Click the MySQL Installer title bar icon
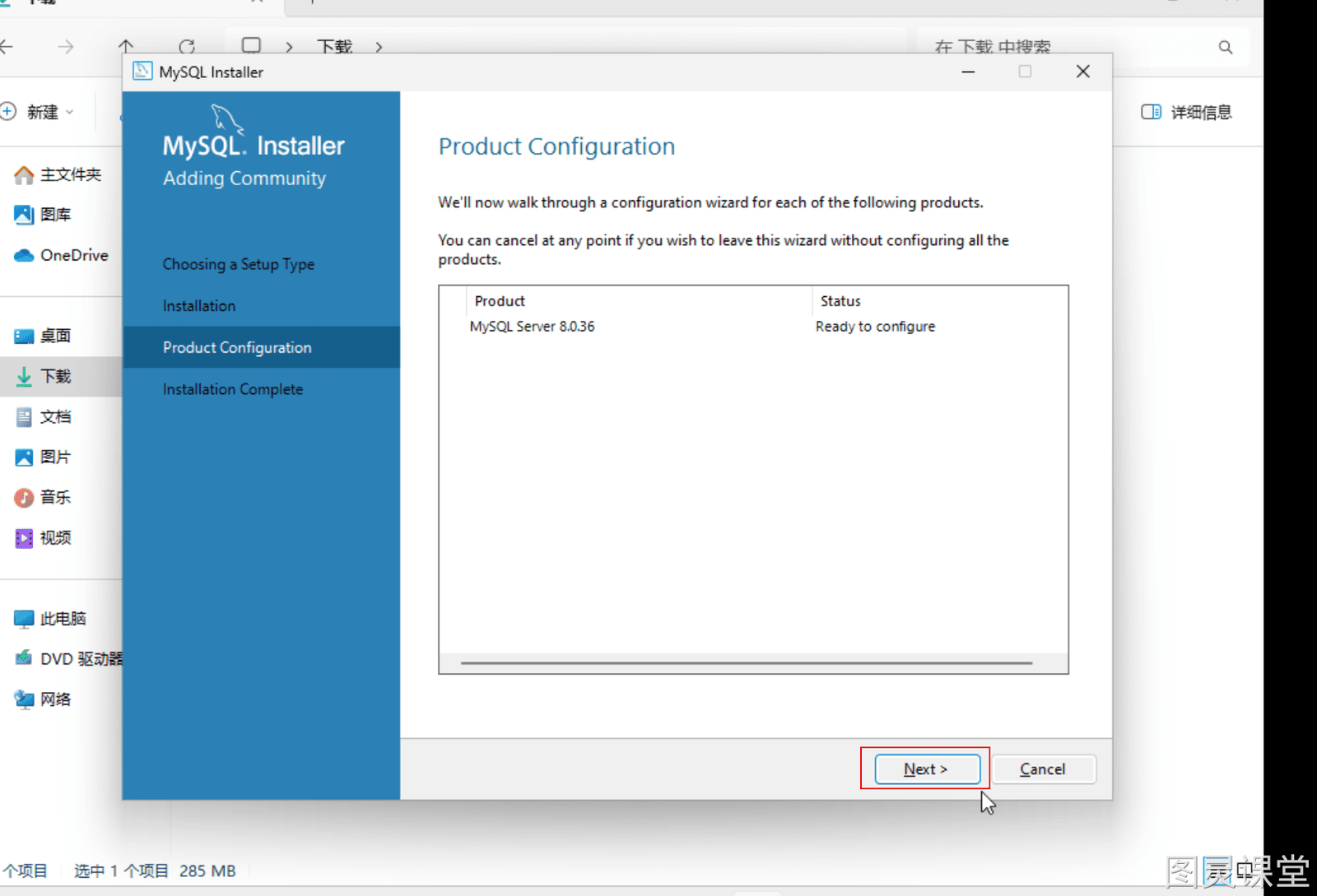 (142, 72)
